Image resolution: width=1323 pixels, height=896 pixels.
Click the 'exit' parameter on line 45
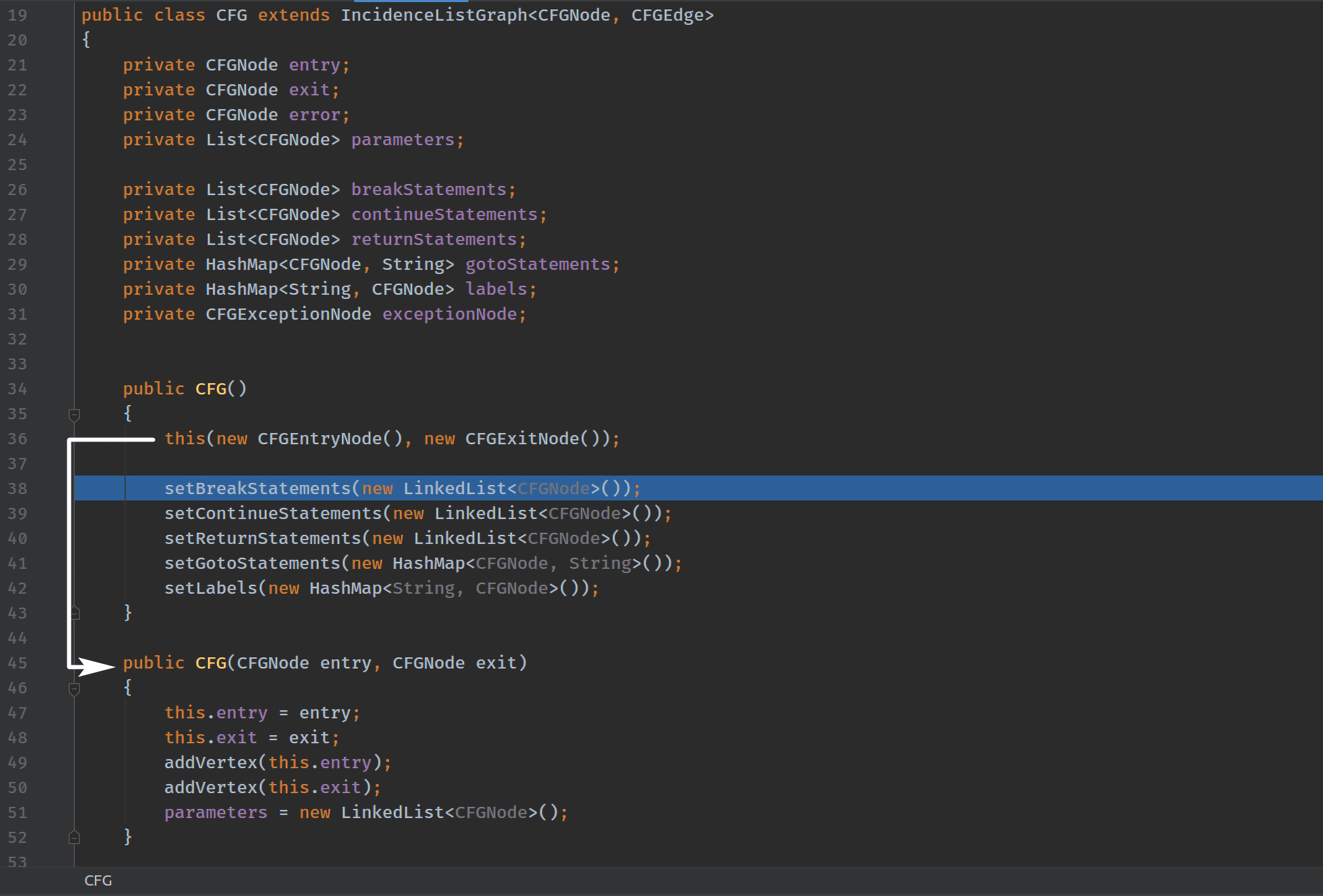point(496,663)
